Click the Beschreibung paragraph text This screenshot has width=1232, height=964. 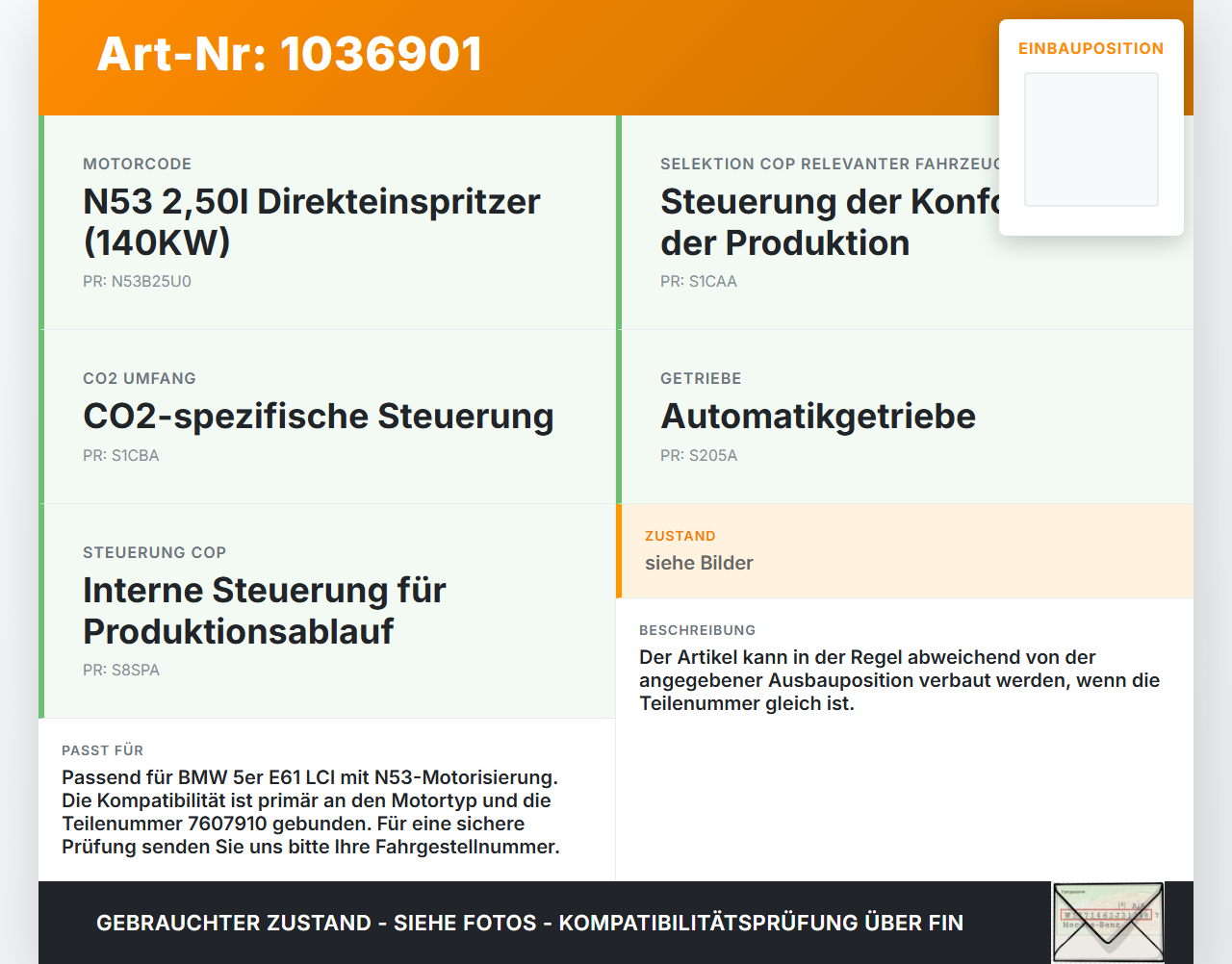pyautogui.click(x=899, y=680)
